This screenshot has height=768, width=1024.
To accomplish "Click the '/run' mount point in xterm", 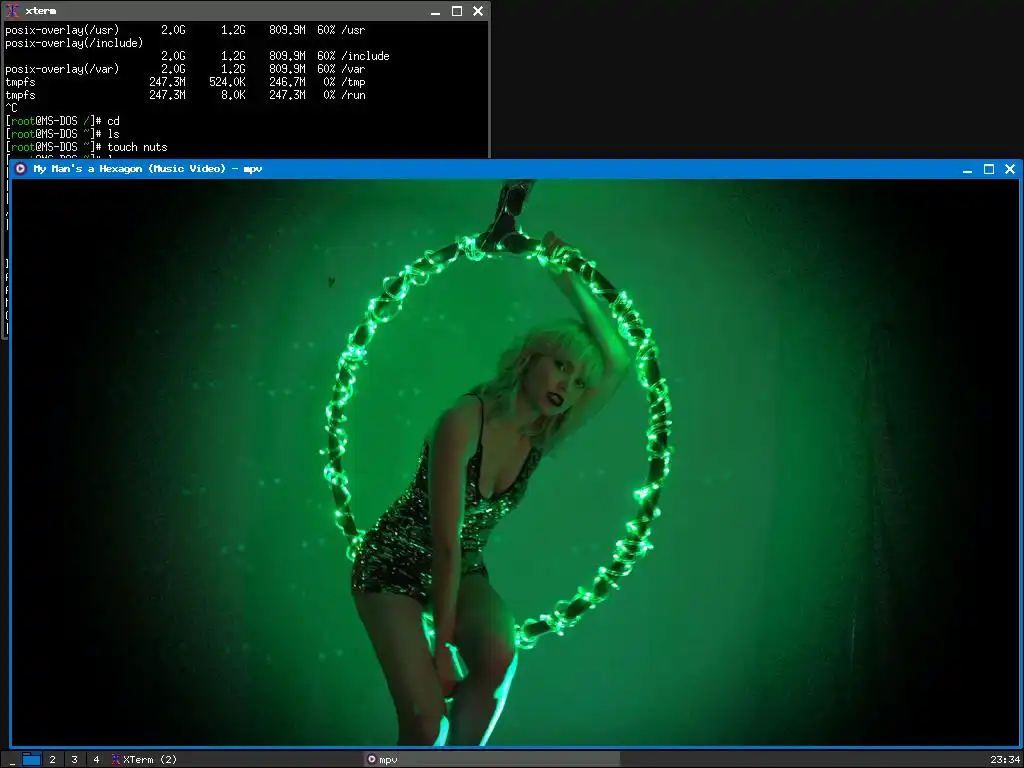I will (x=353, y=95).
